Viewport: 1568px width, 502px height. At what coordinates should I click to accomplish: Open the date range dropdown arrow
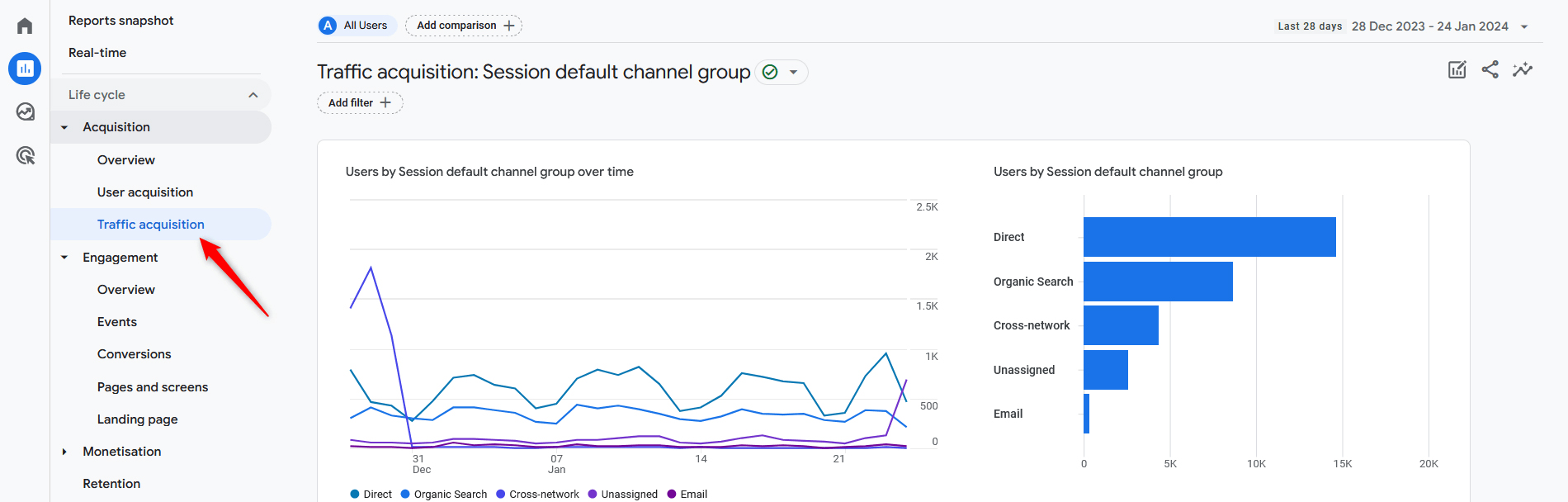click(1524, 26)
